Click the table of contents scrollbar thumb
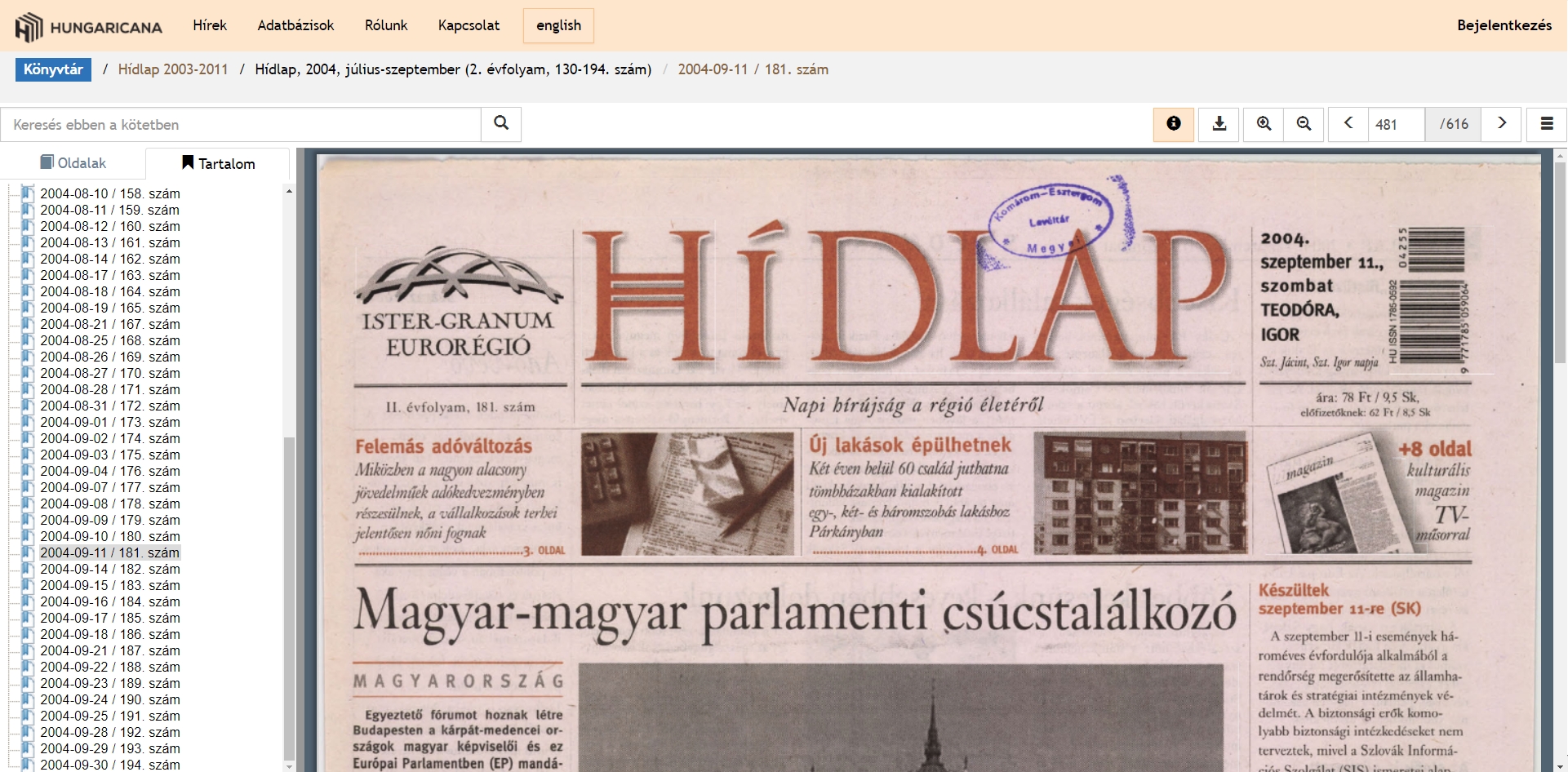The width and height of the screenshot is (1568, 772). click(x=289, y=599)
